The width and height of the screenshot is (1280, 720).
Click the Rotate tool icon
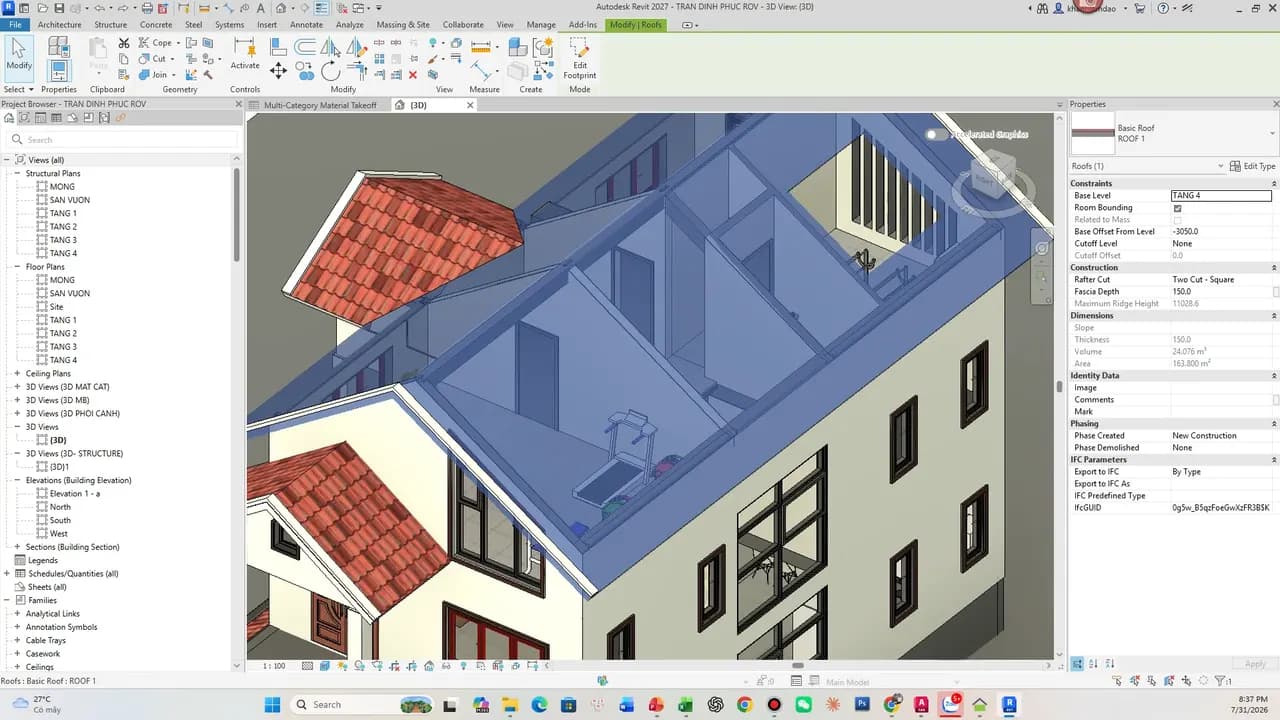tap(330, 70)
